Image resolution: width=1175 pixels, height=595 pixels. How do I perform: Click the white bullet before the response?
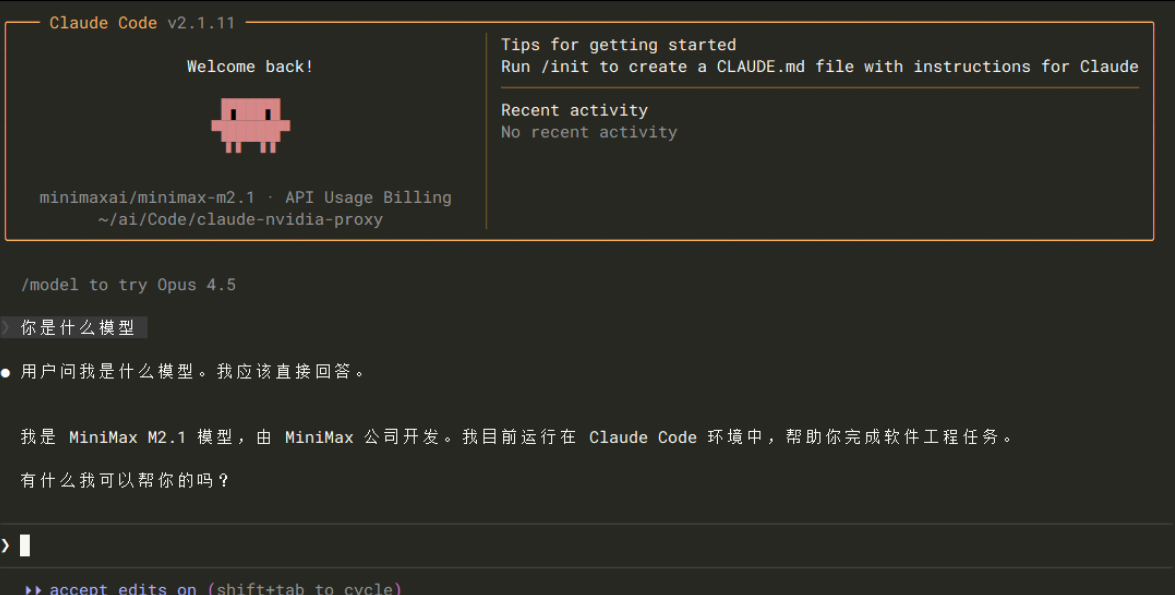tap(6, 373)
